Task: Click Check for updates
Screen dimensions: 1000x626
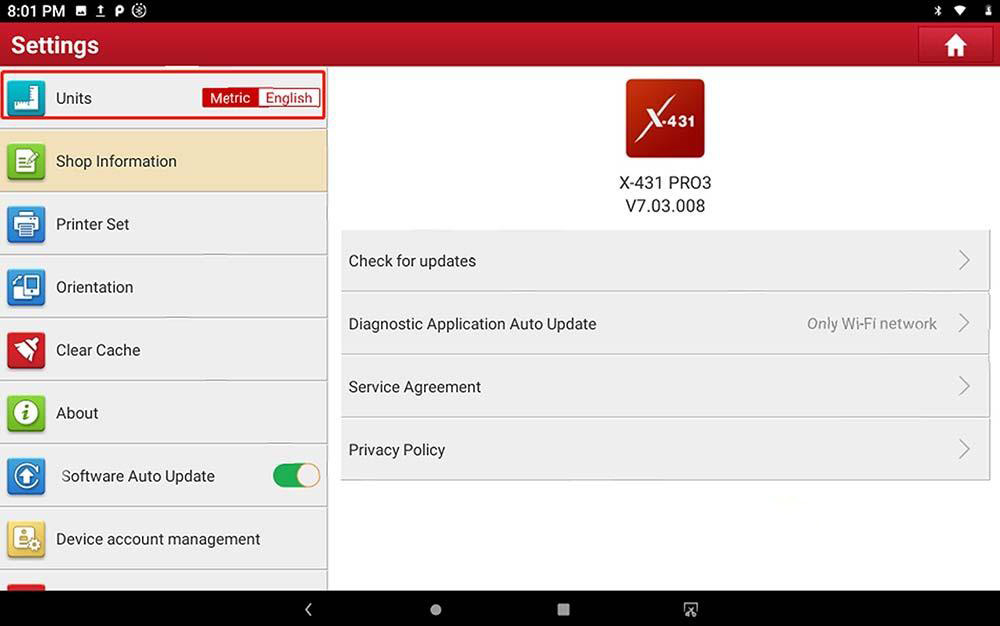Action: (665, 261)
